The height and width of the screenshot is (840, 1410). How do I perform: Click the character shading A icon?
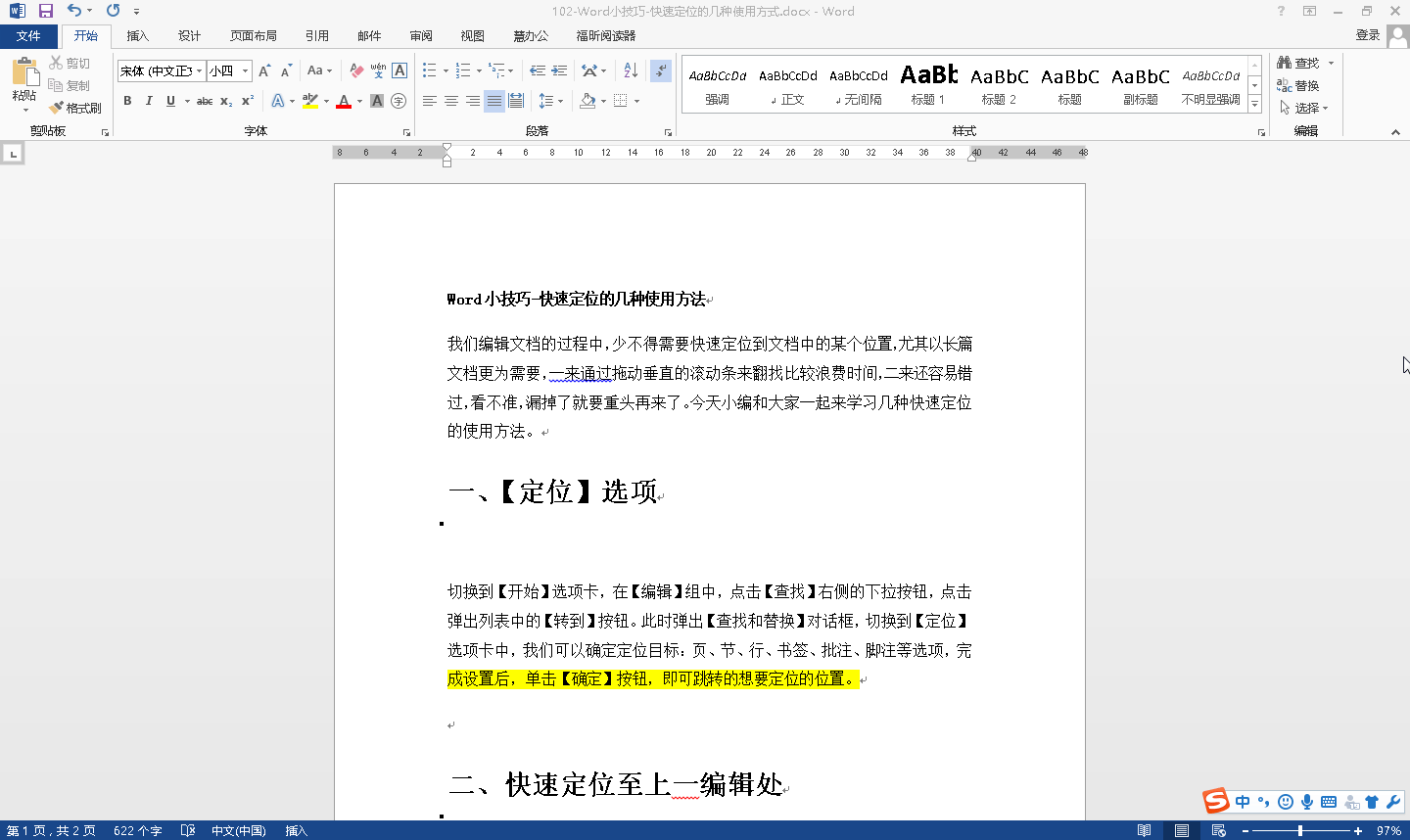[377, 101]
